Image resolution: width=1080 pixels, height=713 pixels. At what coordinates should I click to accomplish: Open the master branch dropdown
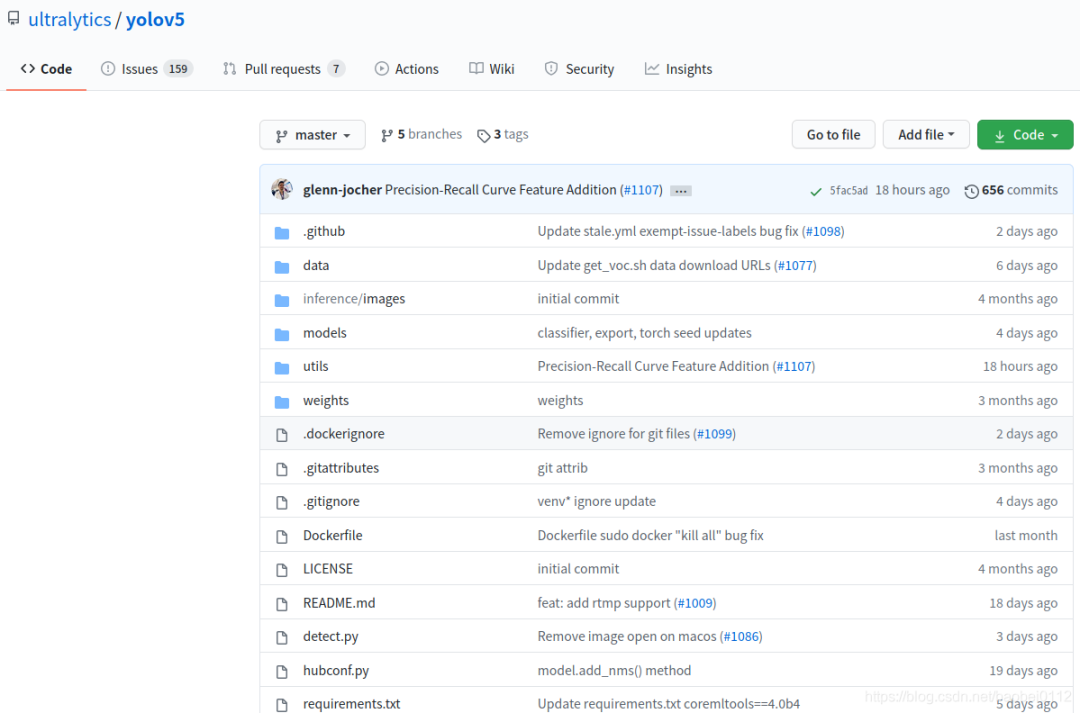(x=312, y=135)
